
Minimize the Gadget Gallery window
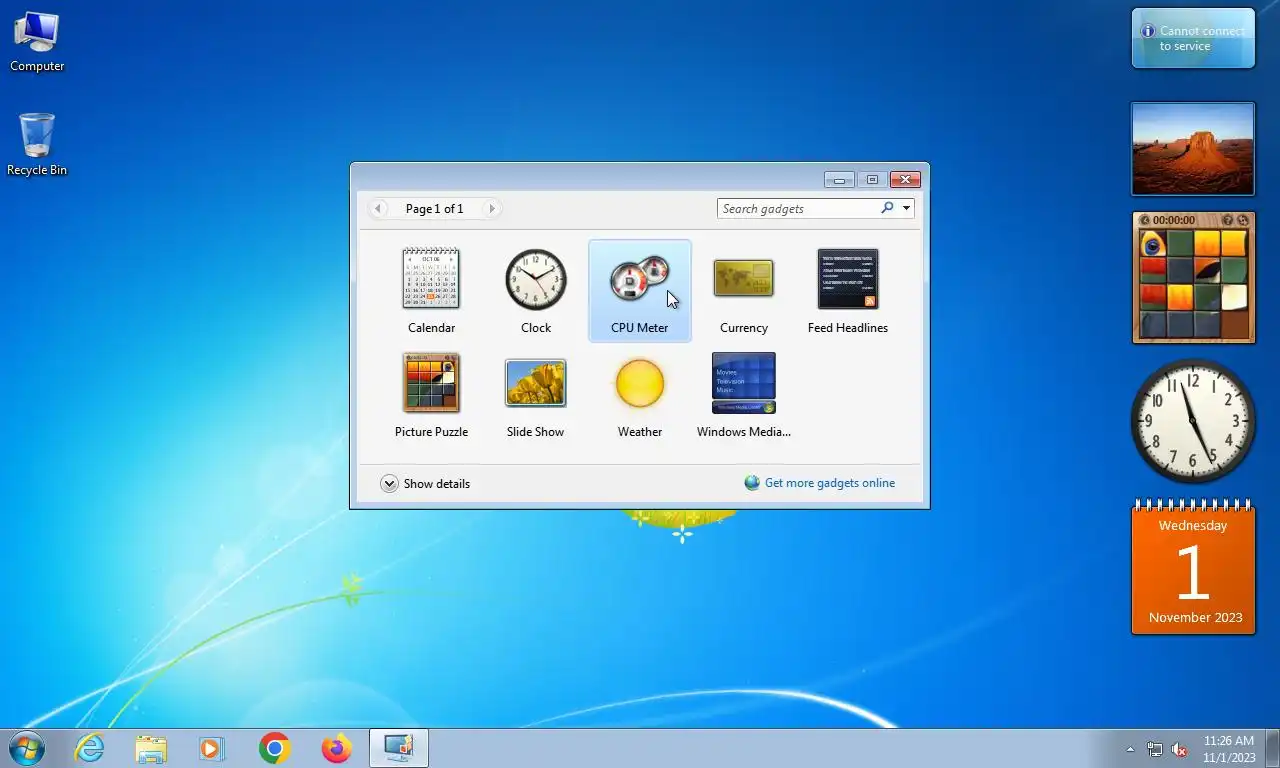tap(840, 180)
